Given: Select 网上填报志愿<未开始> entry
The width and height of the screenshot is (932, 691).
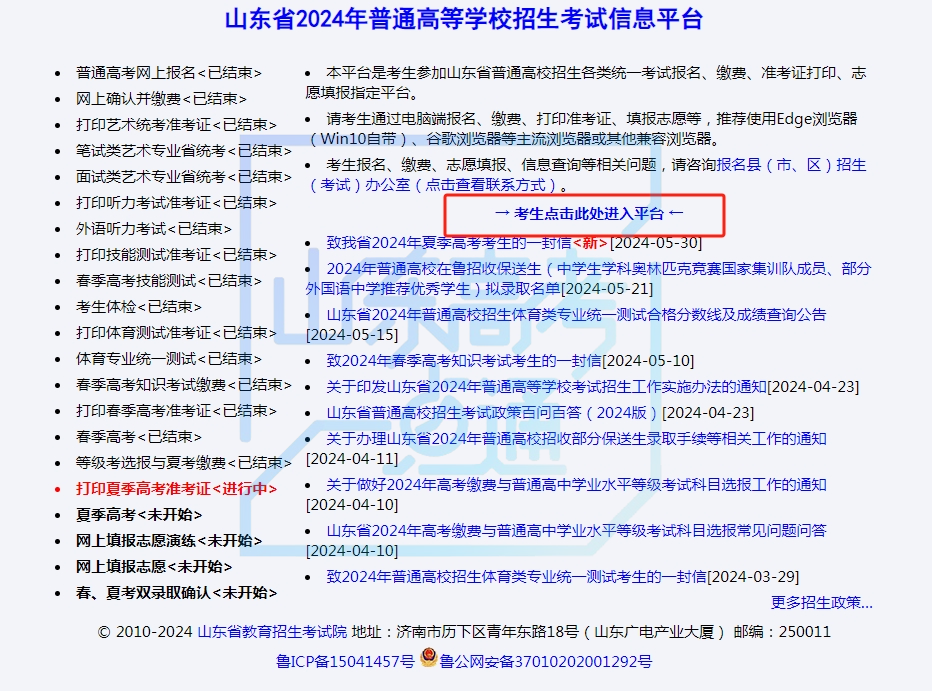Looking at the screenshot, I should click(153, 567).
